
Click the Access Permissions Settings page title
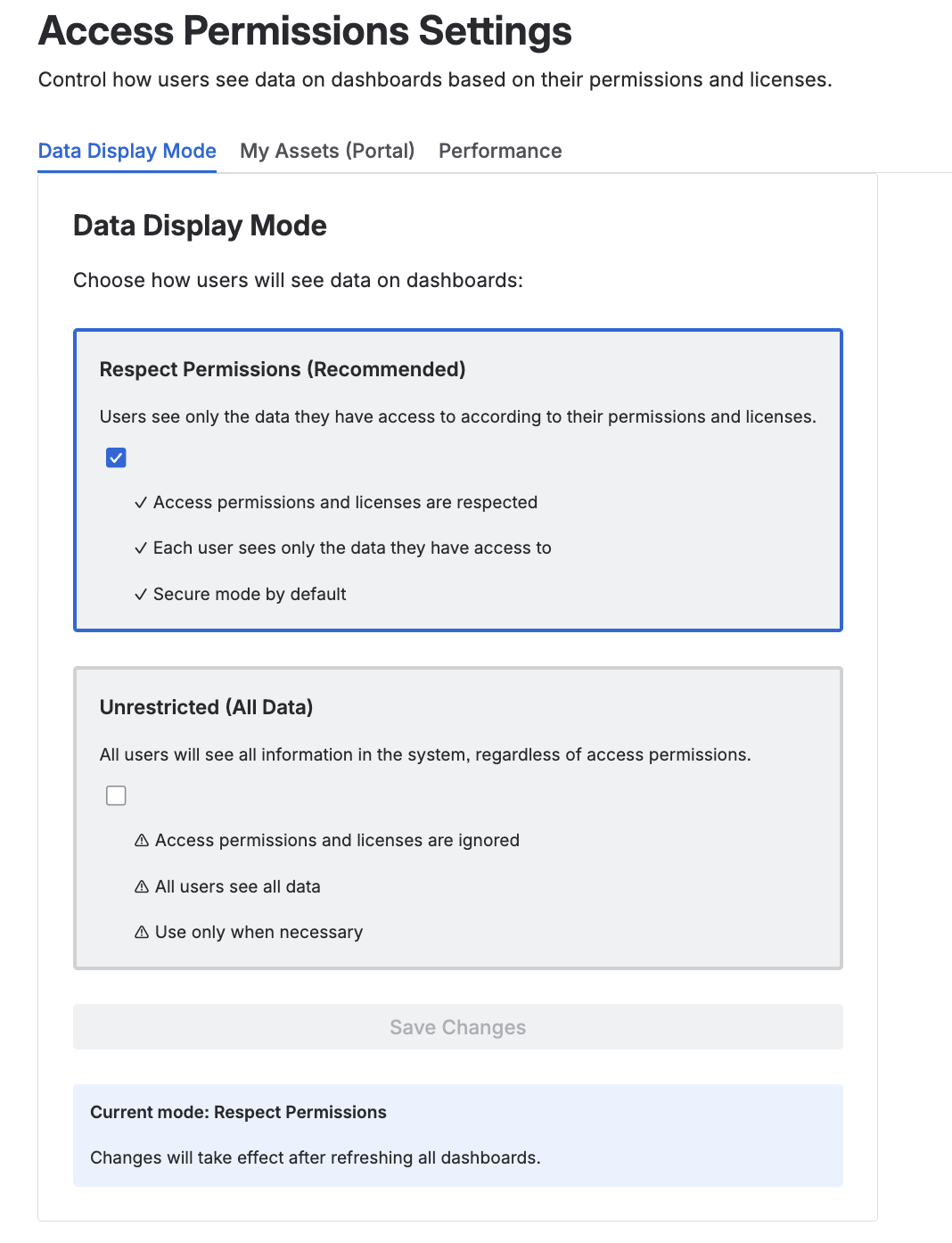point(305,31)
